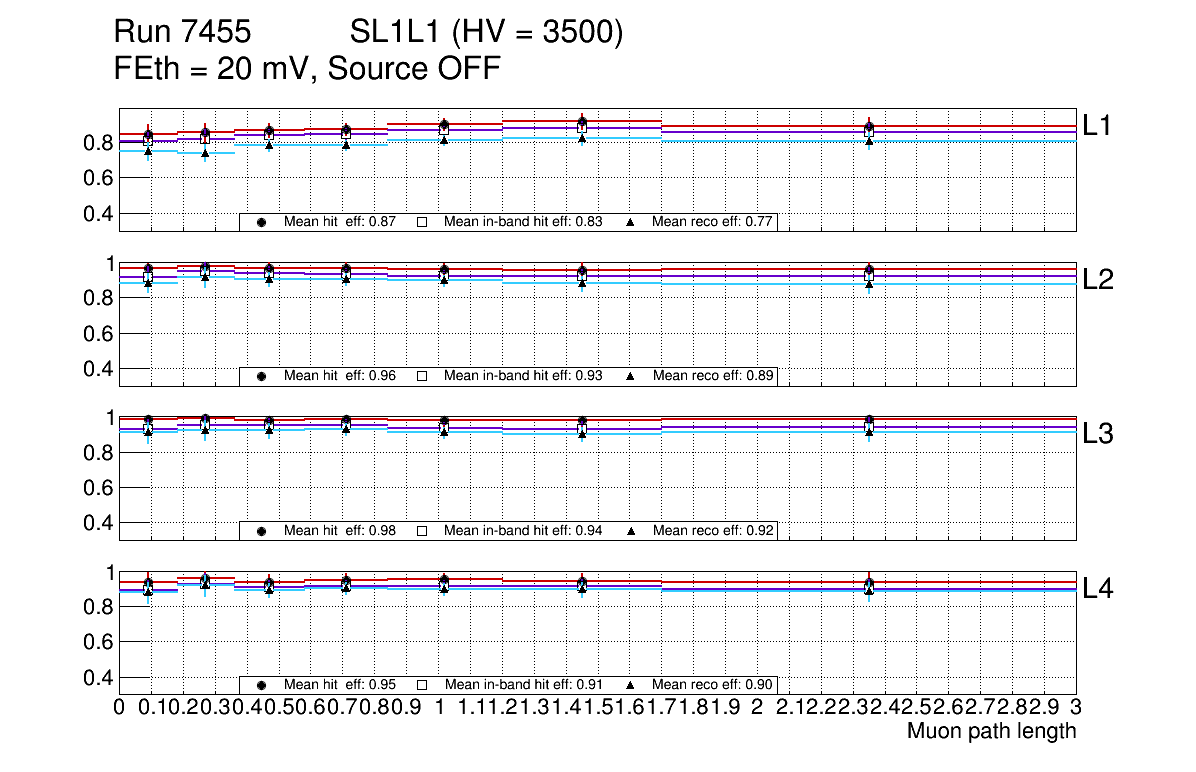Click the 'Muon path length' axis title
This screenshot has width=1196, height=772.
click(x=991, y=731)
